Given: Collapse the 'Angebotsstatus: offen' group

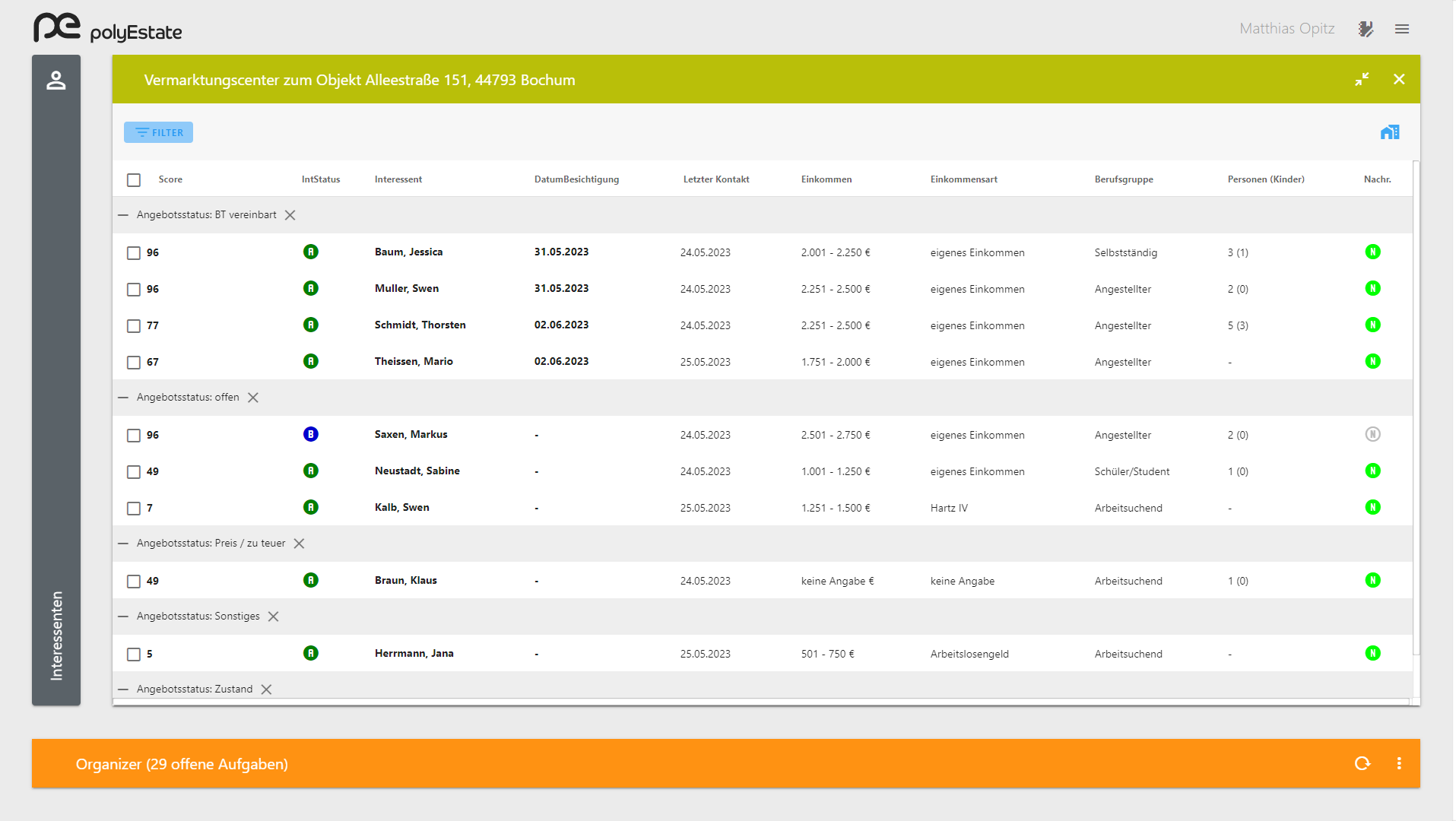Looking at the screenshot, I should (x=123, y=398).
